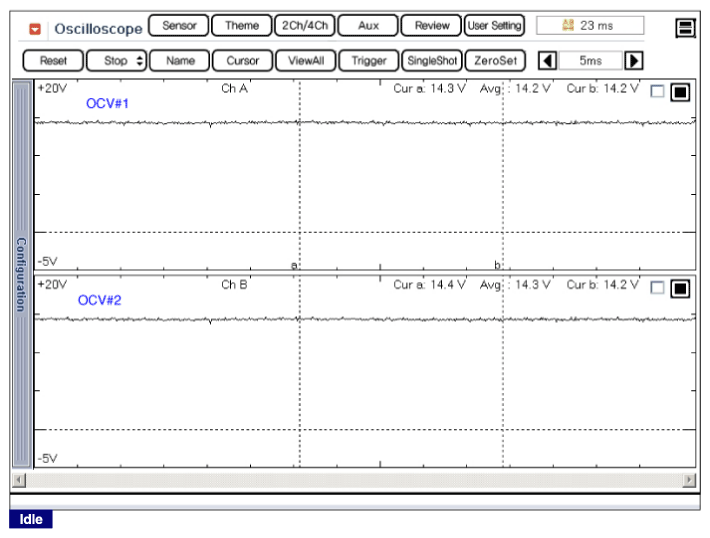Click the Ch A black square maximize icon

tap(680, 92)
